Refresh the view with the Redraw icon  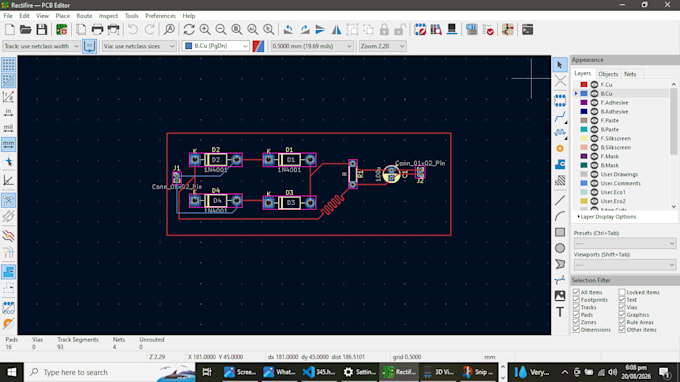[189, 29]
